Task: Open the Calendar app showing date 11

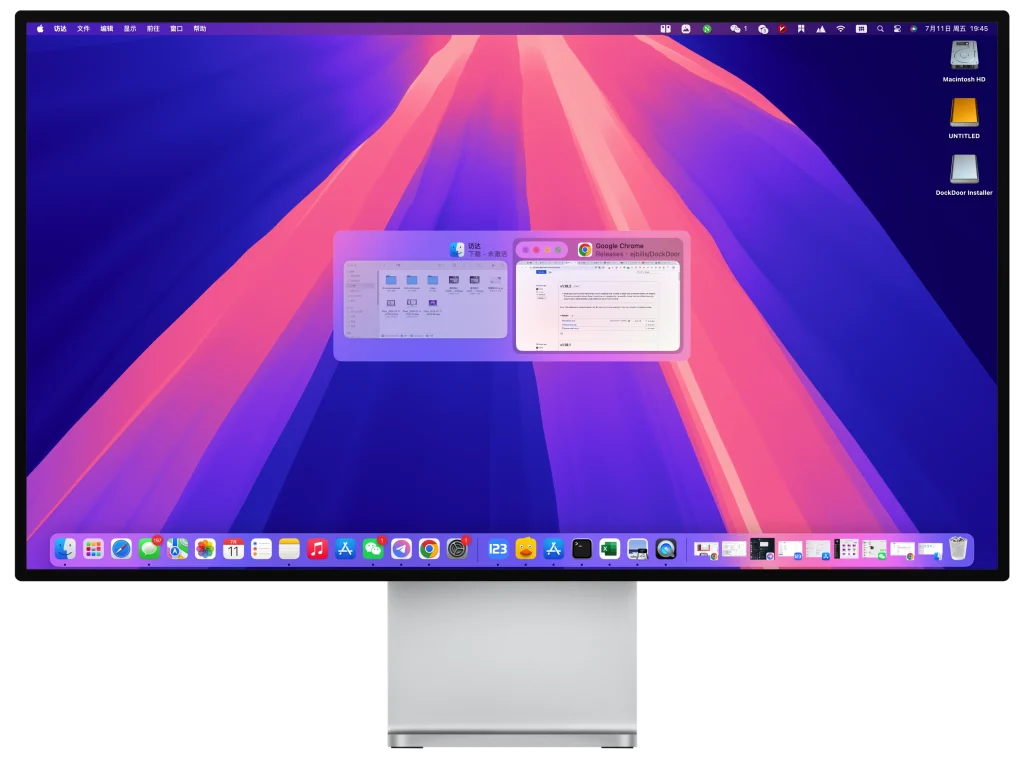Action: click(x=233, y=549)
